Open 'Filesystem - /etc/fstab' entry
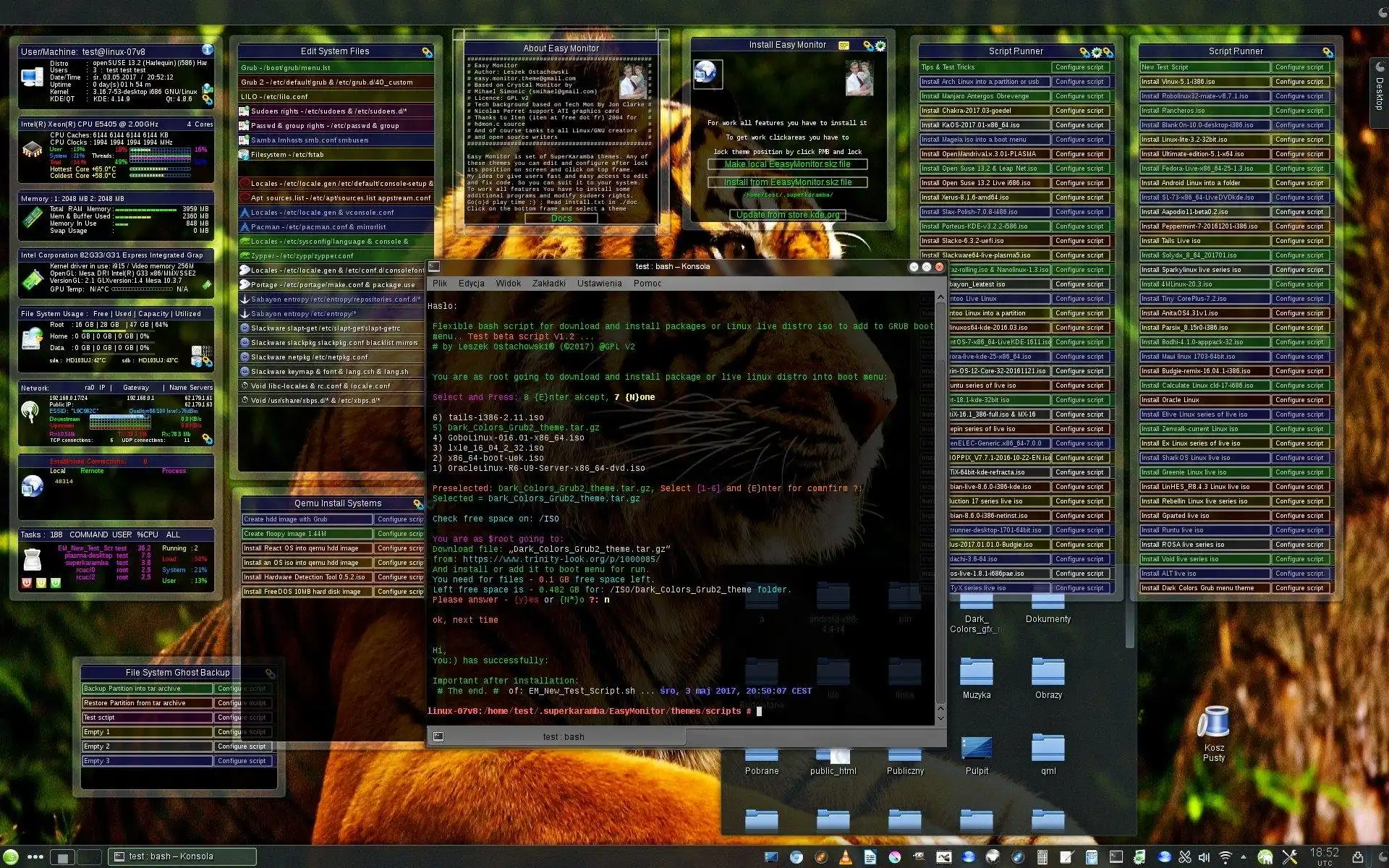 pos(336,154)
